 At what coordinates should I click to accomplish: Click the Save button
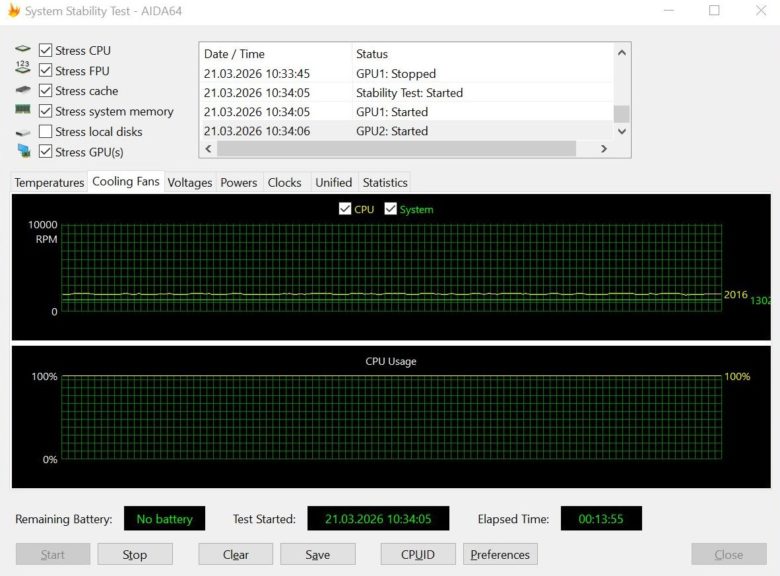click(x=318, y=554)
